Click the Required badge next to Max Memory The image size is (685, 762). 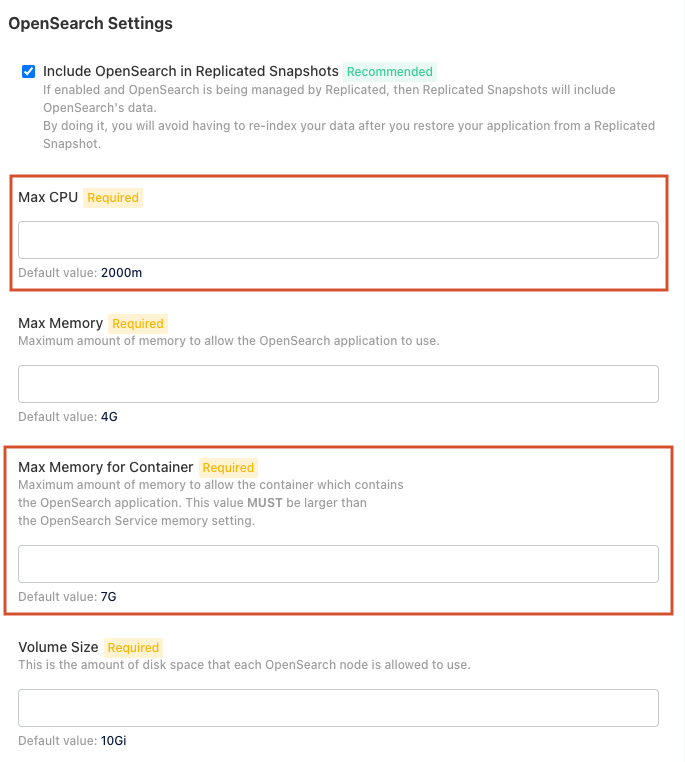pos(138,324)
